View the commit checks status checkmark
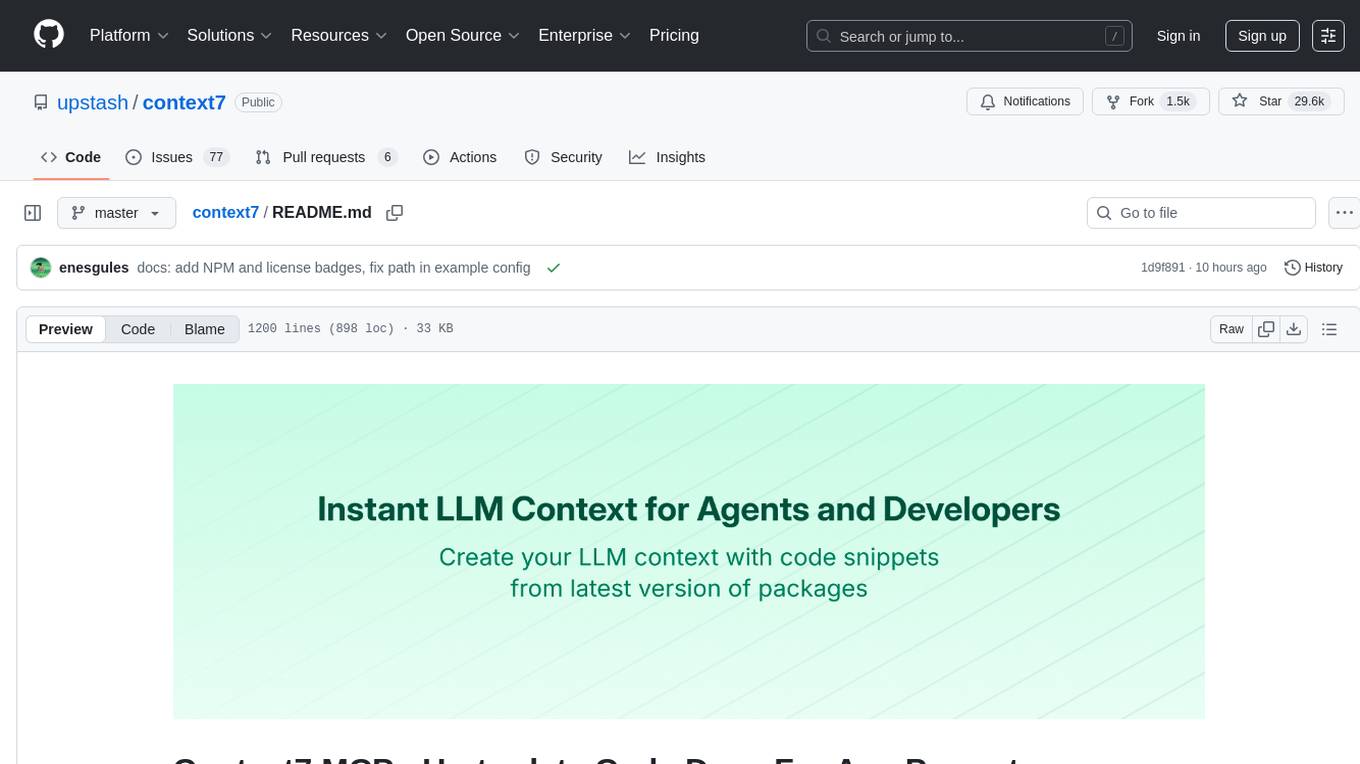The height and width of the screenshot is (764, 1360). pos(553,267)
